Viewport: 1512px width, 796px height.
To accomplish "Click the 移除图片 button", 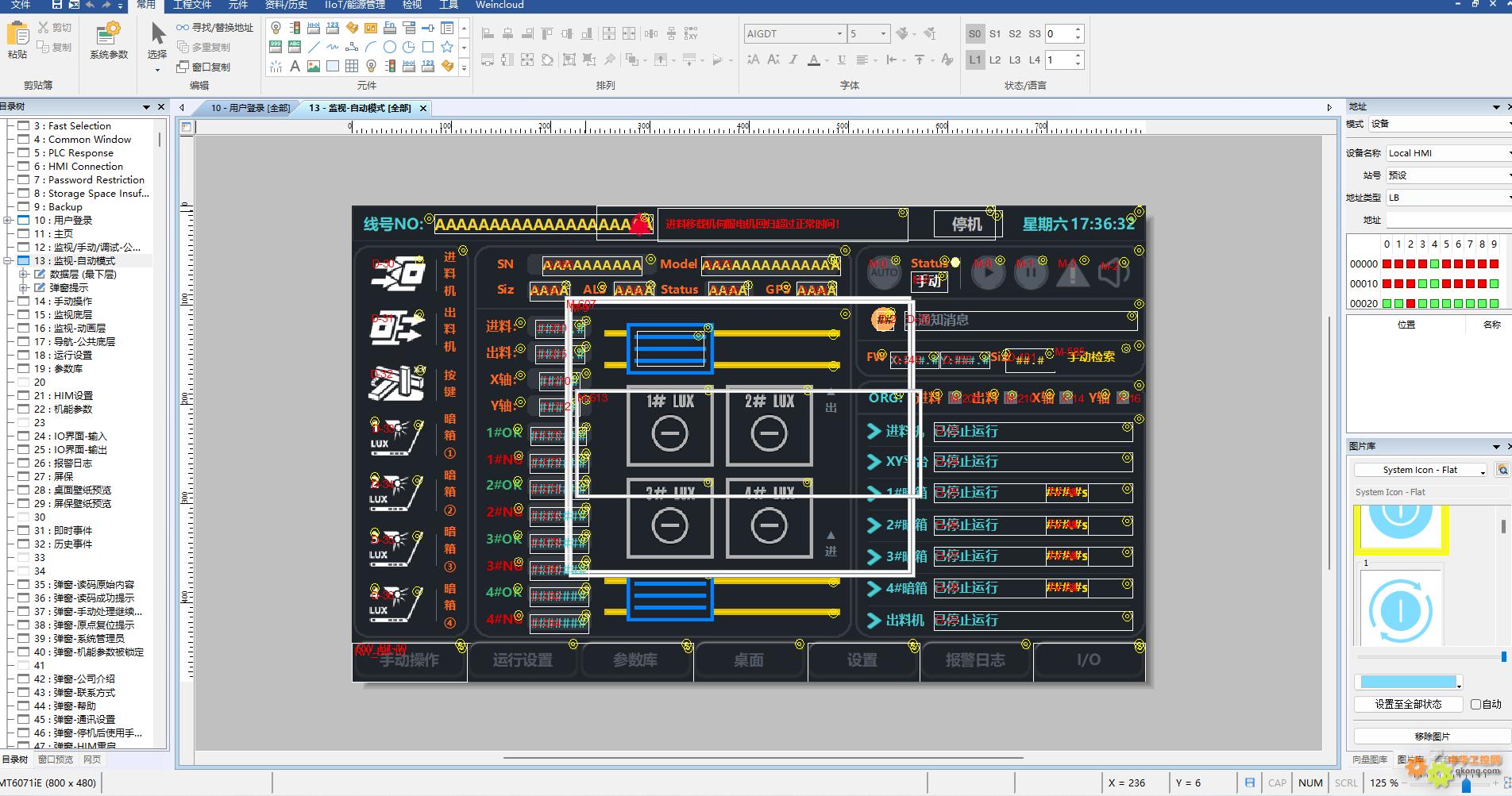I will click(x=1432, y=736).
